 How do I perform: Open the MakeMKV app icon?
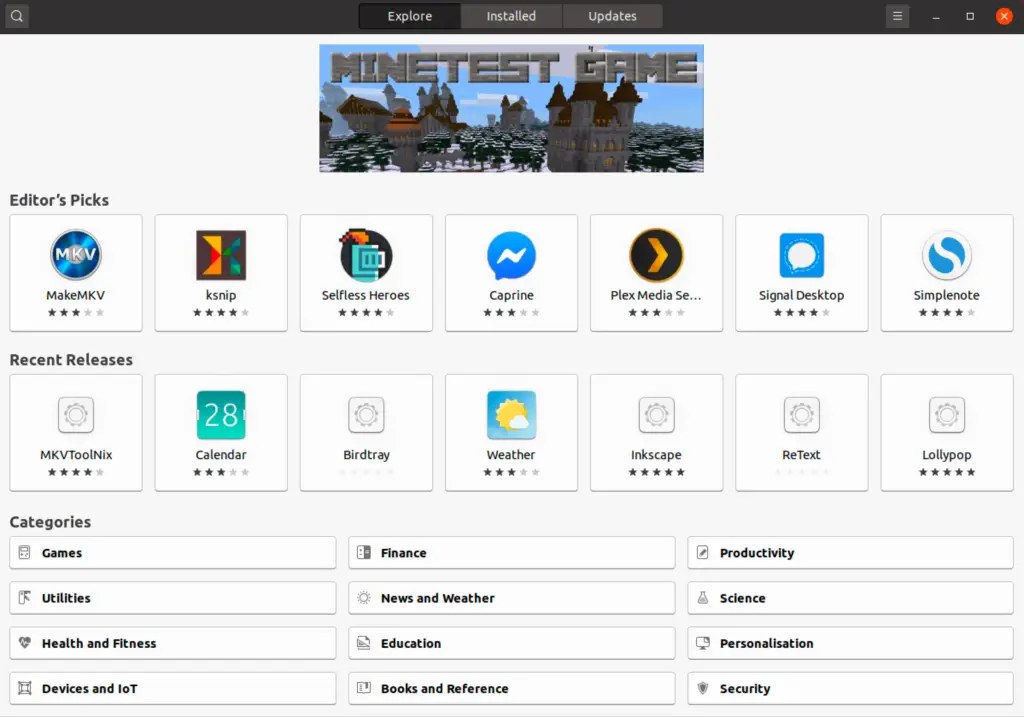click(x=76, y=255)
